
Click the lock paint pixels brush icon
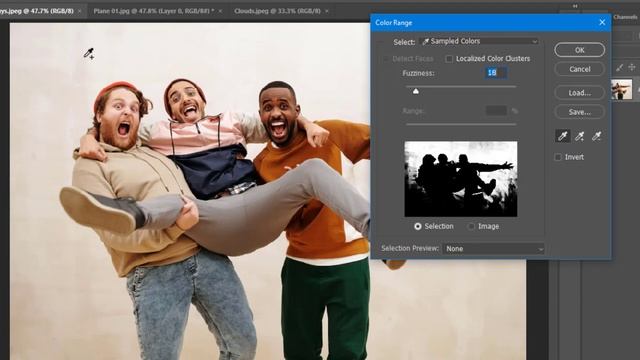click(x=620, y=68)
